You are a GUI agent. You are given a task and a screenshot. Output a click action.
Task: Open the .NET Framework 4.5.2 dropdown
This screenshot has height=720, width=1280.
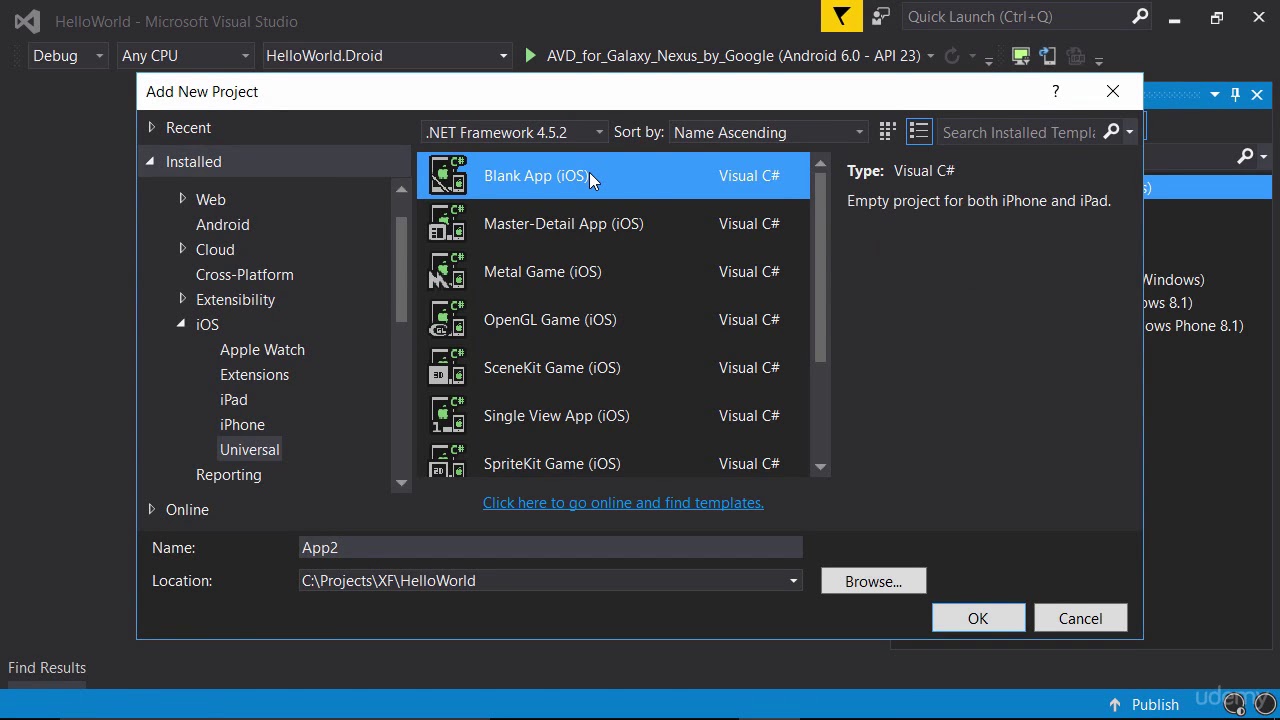click(x=514, y=132)
